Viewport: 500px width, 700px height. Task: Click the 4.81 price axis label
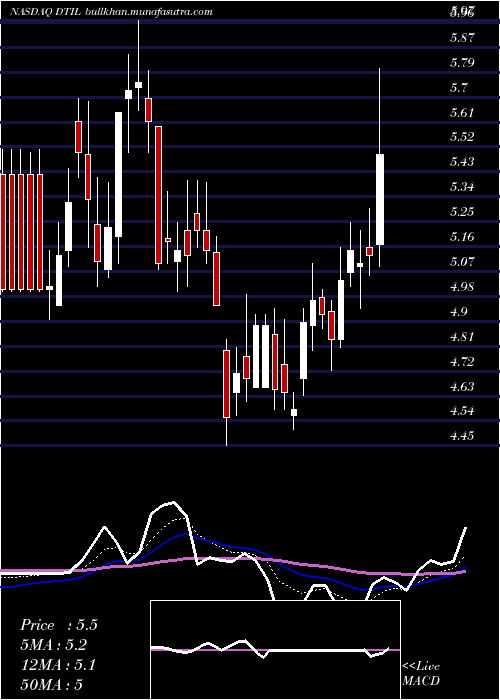(462, 337)
